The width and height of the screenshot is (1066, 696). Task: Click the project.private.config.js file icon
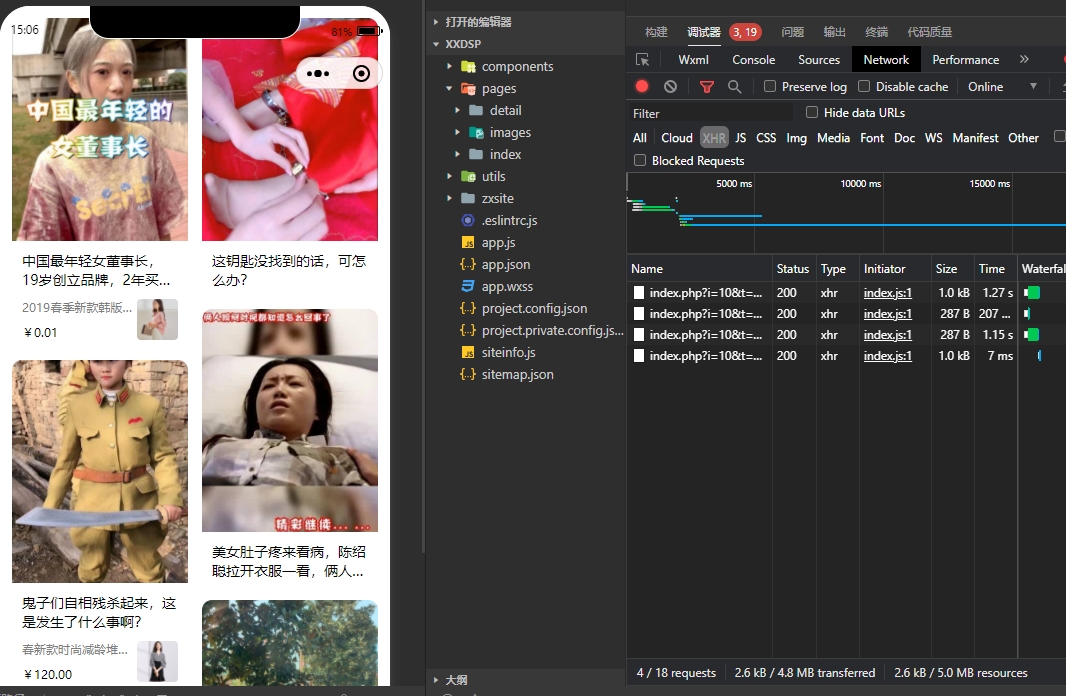(x=468, y=330)
